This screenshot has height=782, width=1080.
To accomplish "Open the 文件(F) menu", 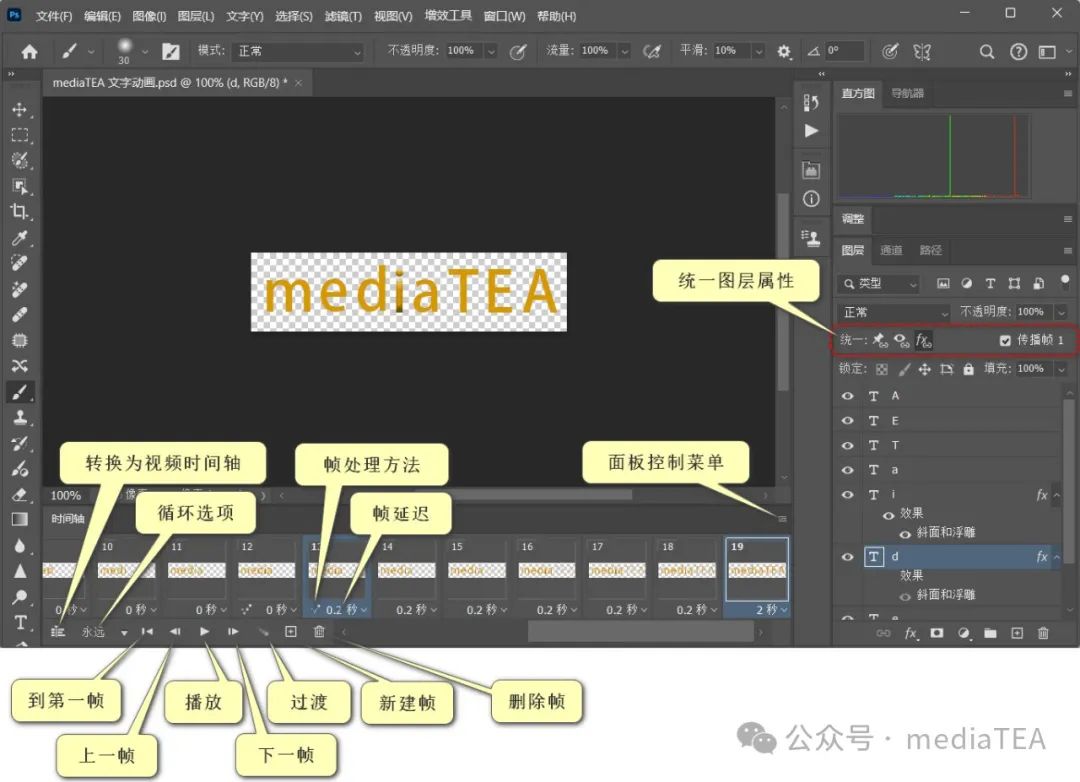I will pos(54,16).
